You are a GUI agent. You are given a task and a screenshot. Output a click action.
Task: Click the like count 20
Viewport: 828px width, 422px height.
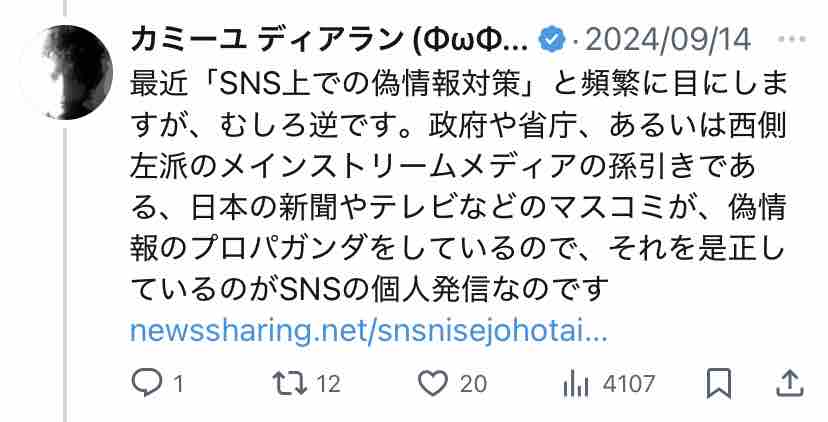[473, 384]
